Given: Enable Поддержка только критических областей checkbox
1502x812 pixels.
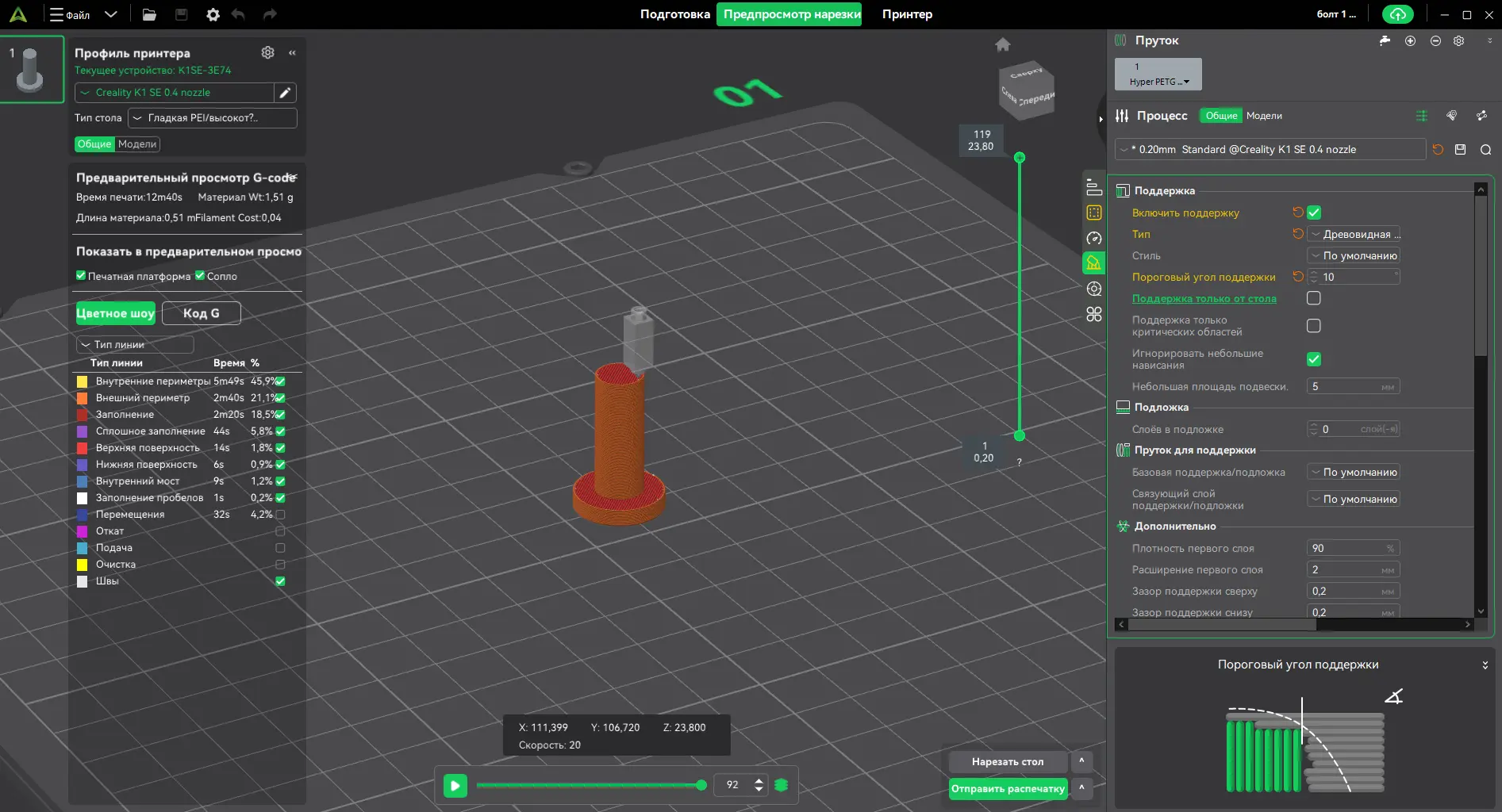Looking at the screenshot, I should click(1314, 326).
